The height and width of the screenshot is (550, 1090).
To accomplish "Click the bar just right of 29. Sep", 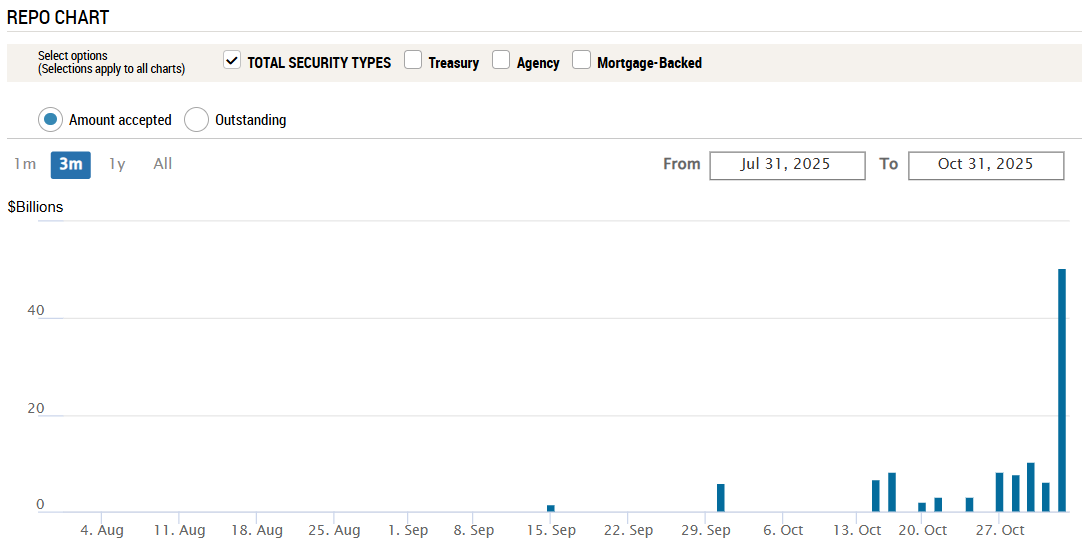I will (721, 498).
